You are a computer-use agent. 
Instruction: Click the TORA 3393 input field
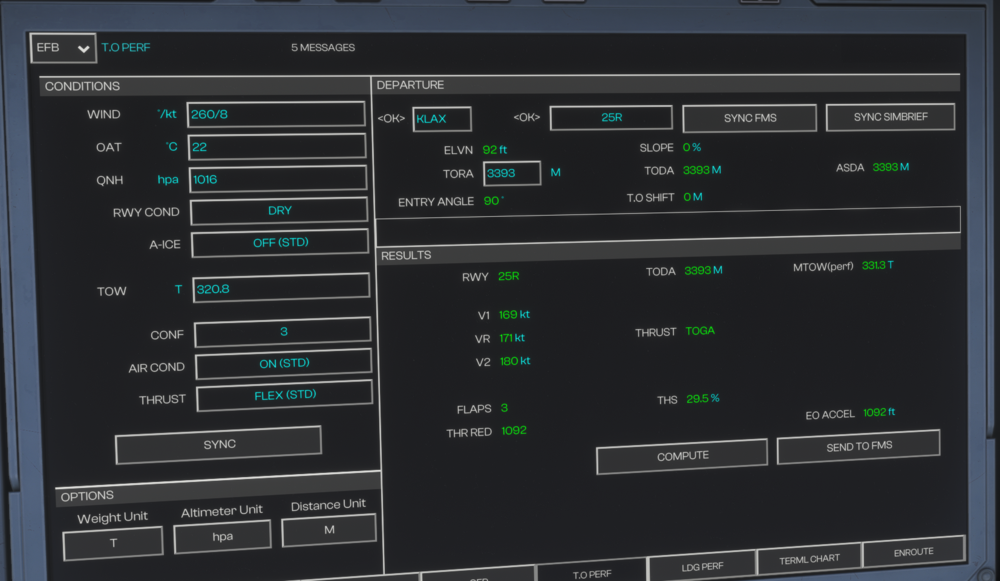512,173
